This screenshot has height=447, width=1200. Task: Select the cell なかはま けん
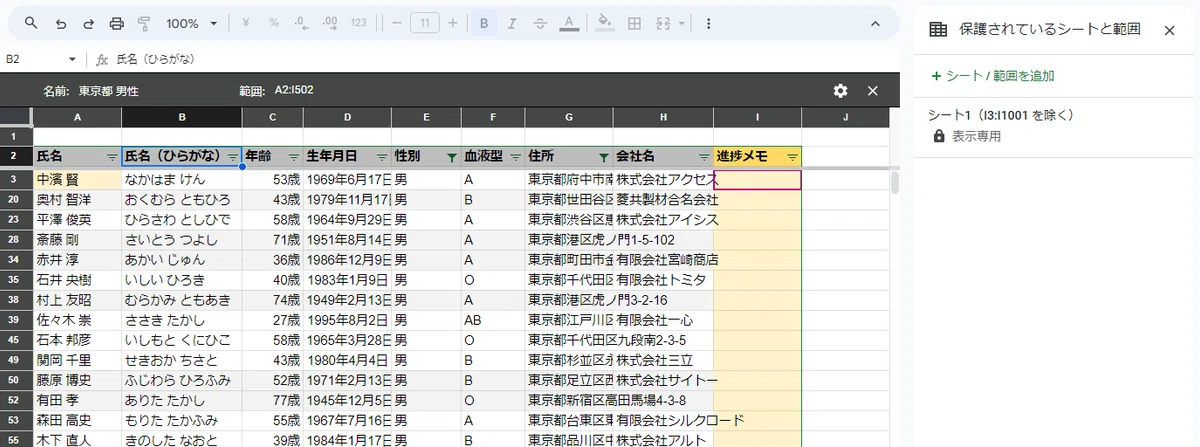point(181,180)
